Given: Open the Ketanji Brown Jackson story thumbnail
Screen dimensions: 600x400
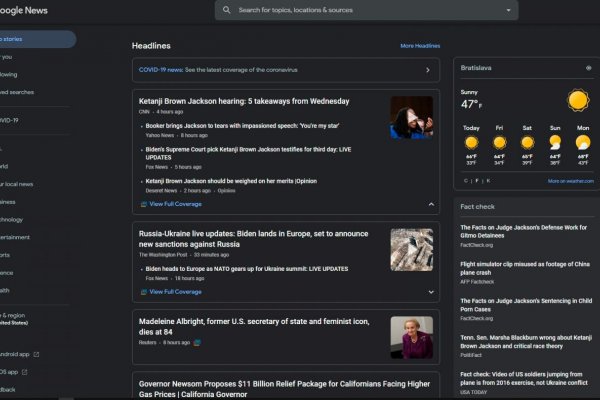Looking at the screenshot, I should [x=412, y=118].
